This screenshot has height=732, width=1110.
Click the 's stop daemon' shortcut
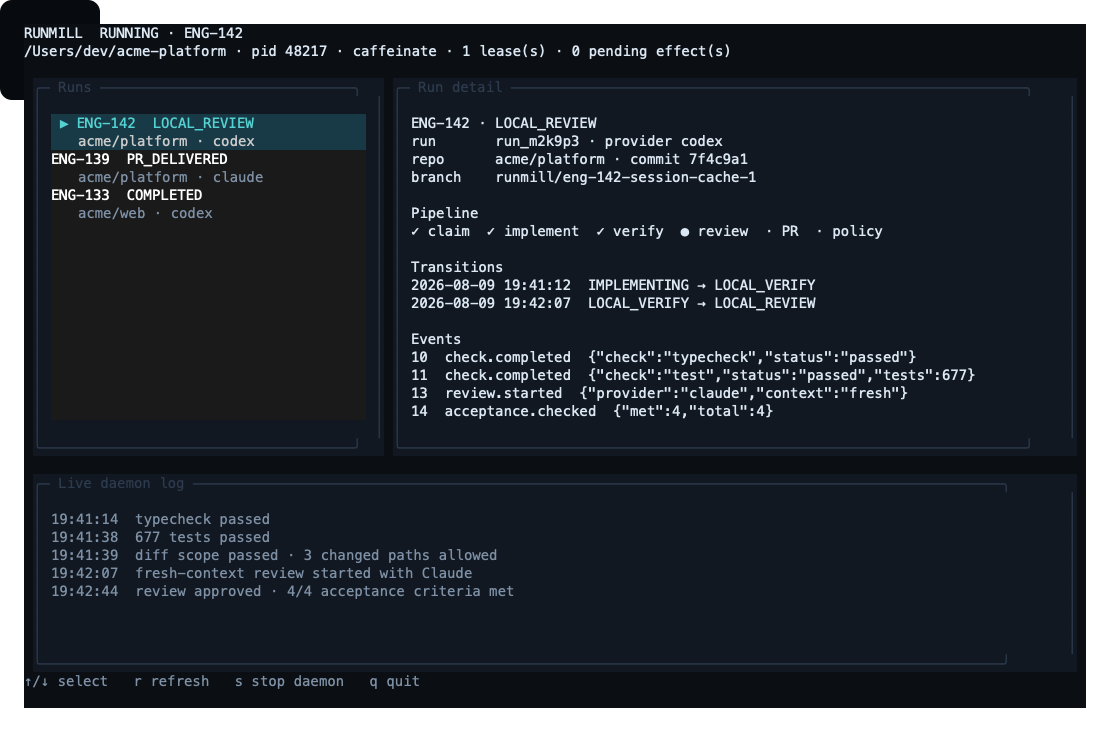[x=289, y=681]
